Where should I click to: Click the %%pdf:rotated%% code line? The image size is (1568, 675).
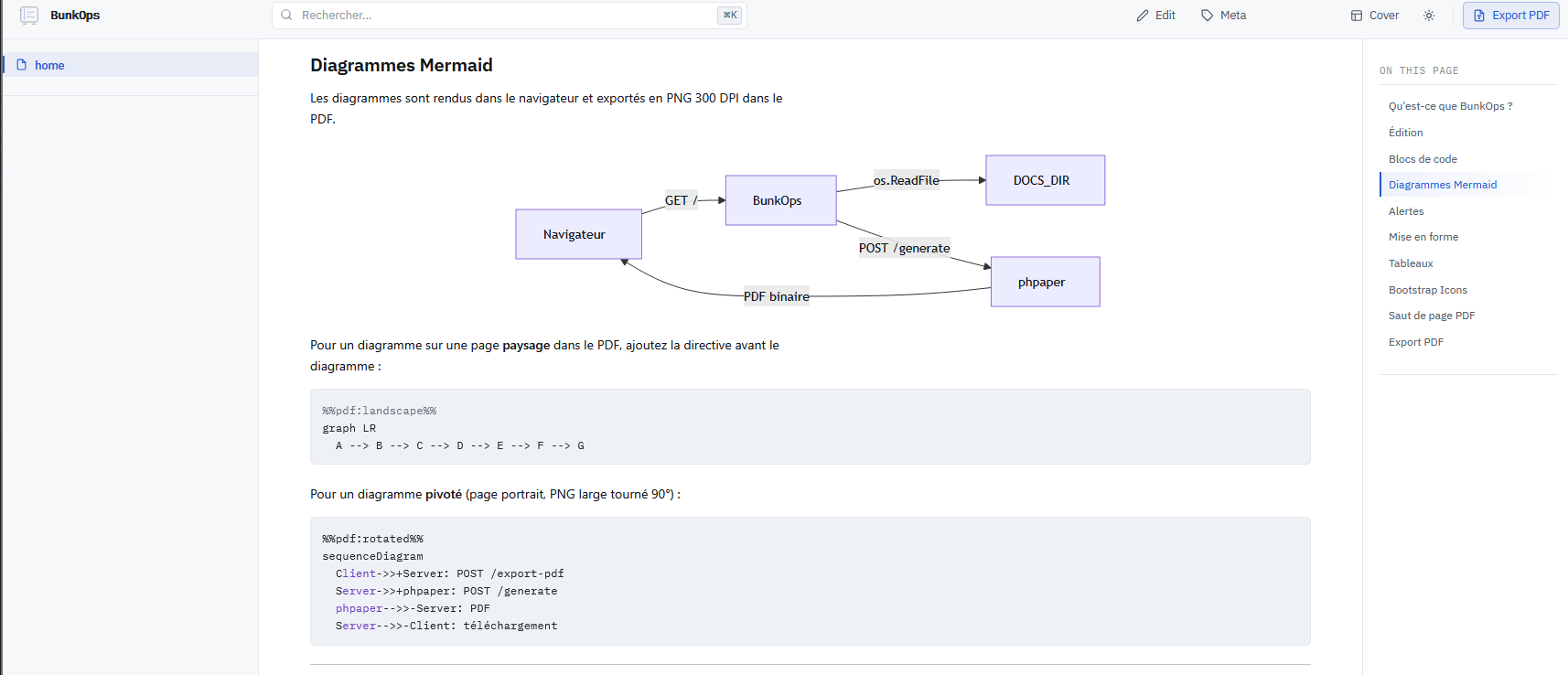click(372, 539)
